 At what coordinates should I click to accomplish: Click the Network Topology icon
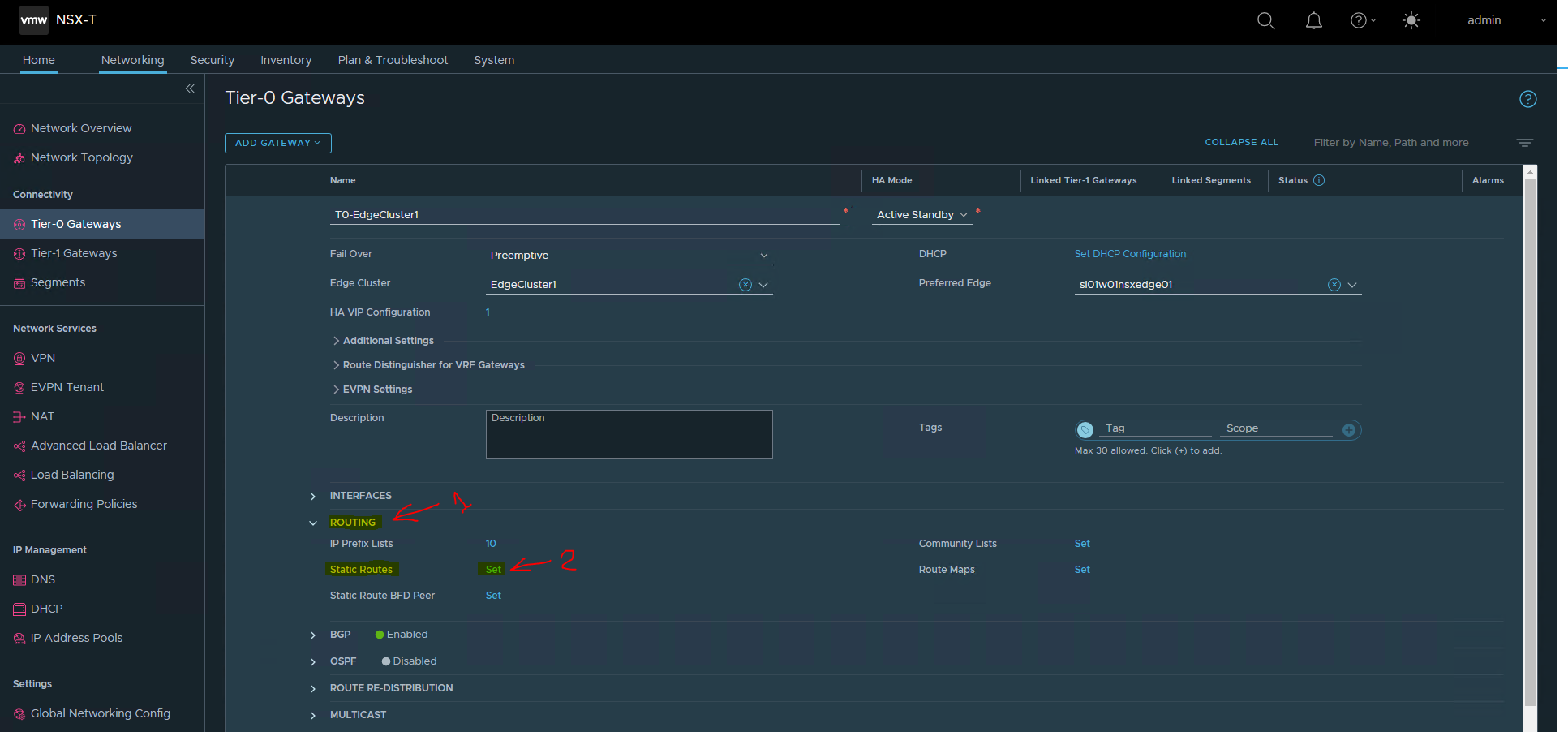coord(19,158)
